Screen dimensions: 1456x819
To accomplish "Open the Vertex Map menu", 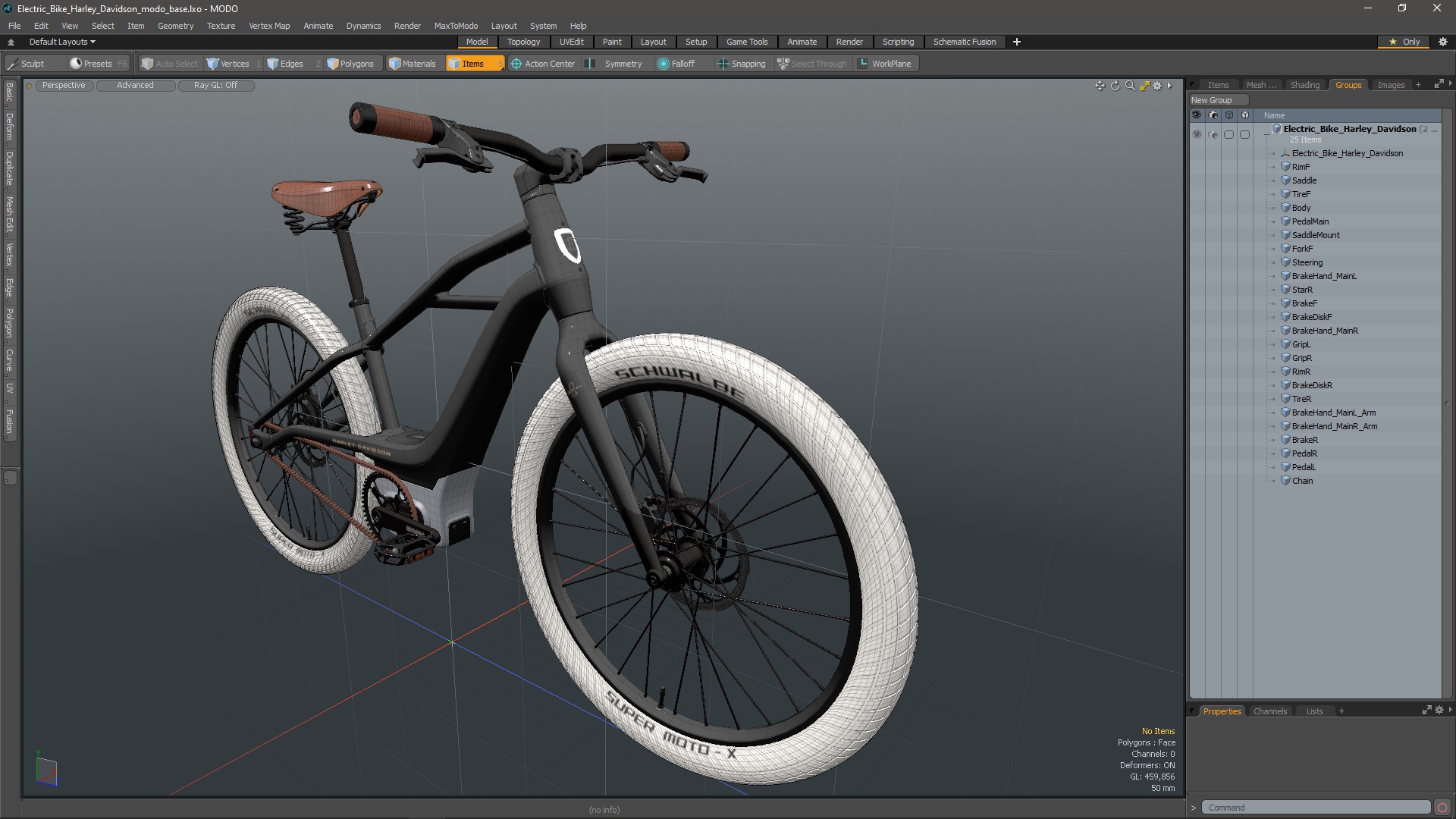I will pos(269,26).
